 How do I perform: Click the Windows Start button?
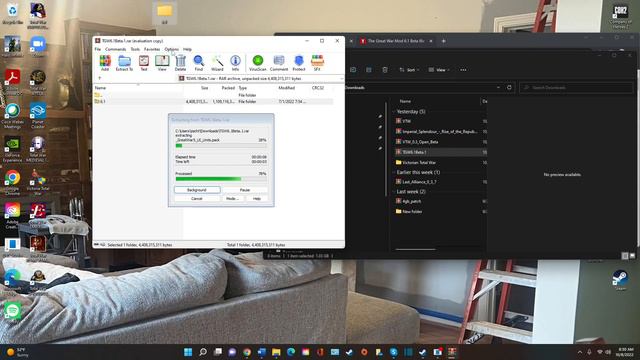pyautogui.click(x=188, y=352)
